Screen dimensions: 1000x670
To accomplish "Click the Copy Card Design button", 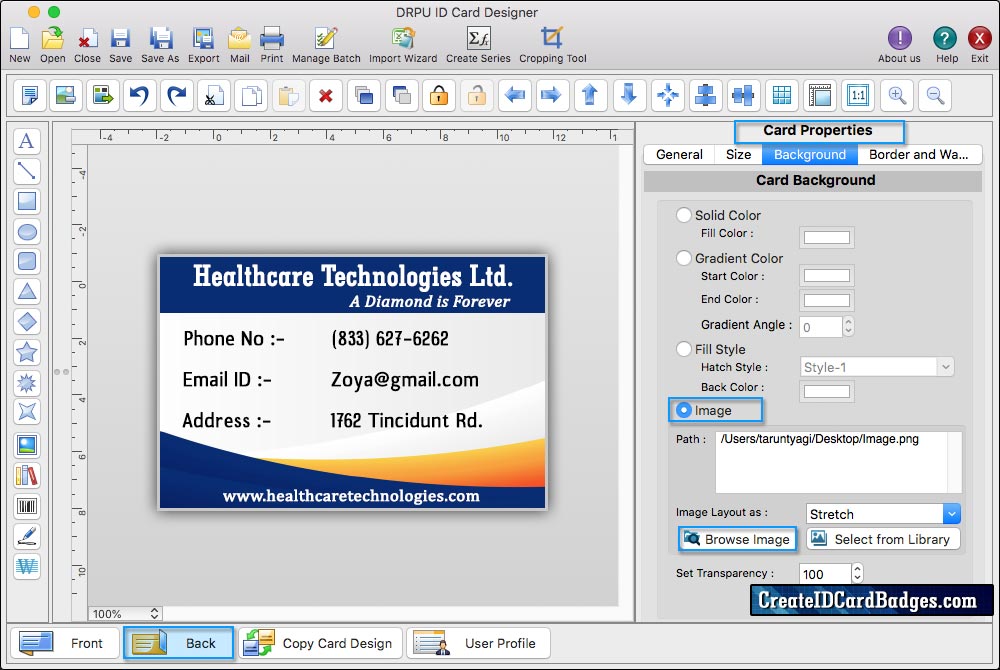I will (320, 643).
